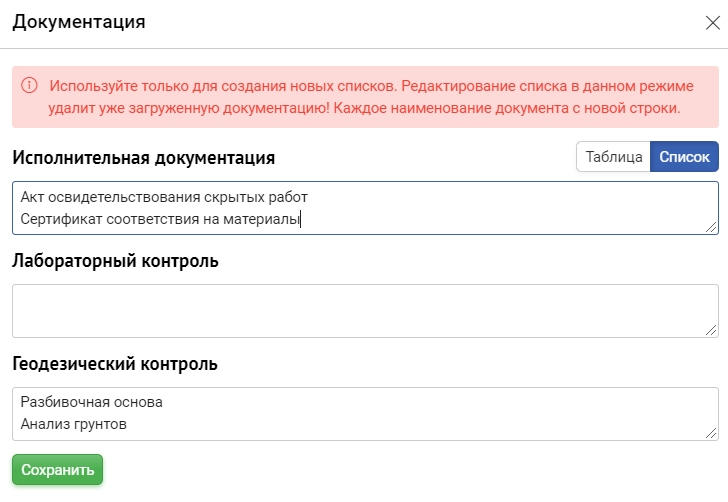Click the Исполнительная документация section heading
Image resolution: width=728 pixels, height=502 pixels.
point(143,158)
